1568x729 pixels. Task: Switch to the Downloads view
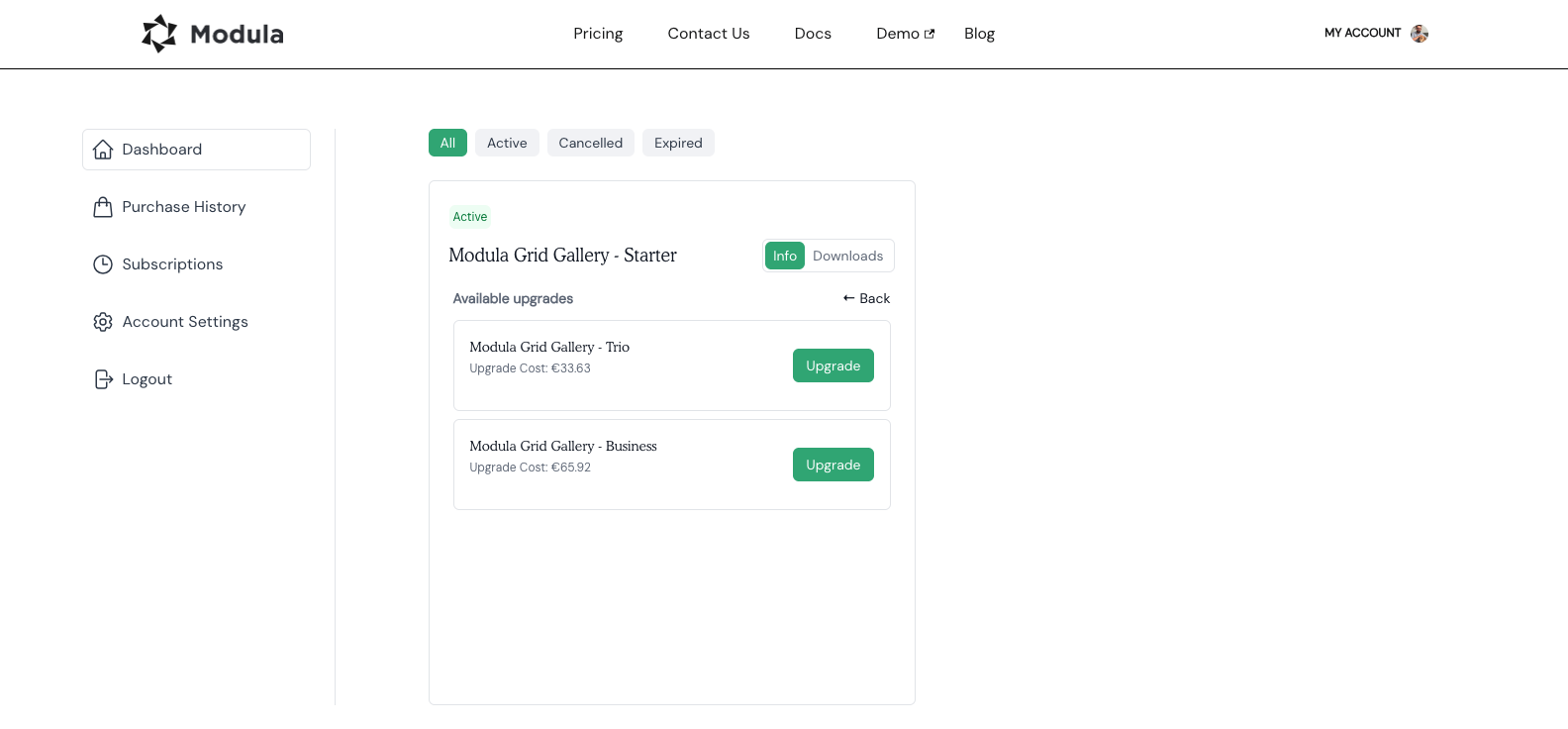coord(847,256)
